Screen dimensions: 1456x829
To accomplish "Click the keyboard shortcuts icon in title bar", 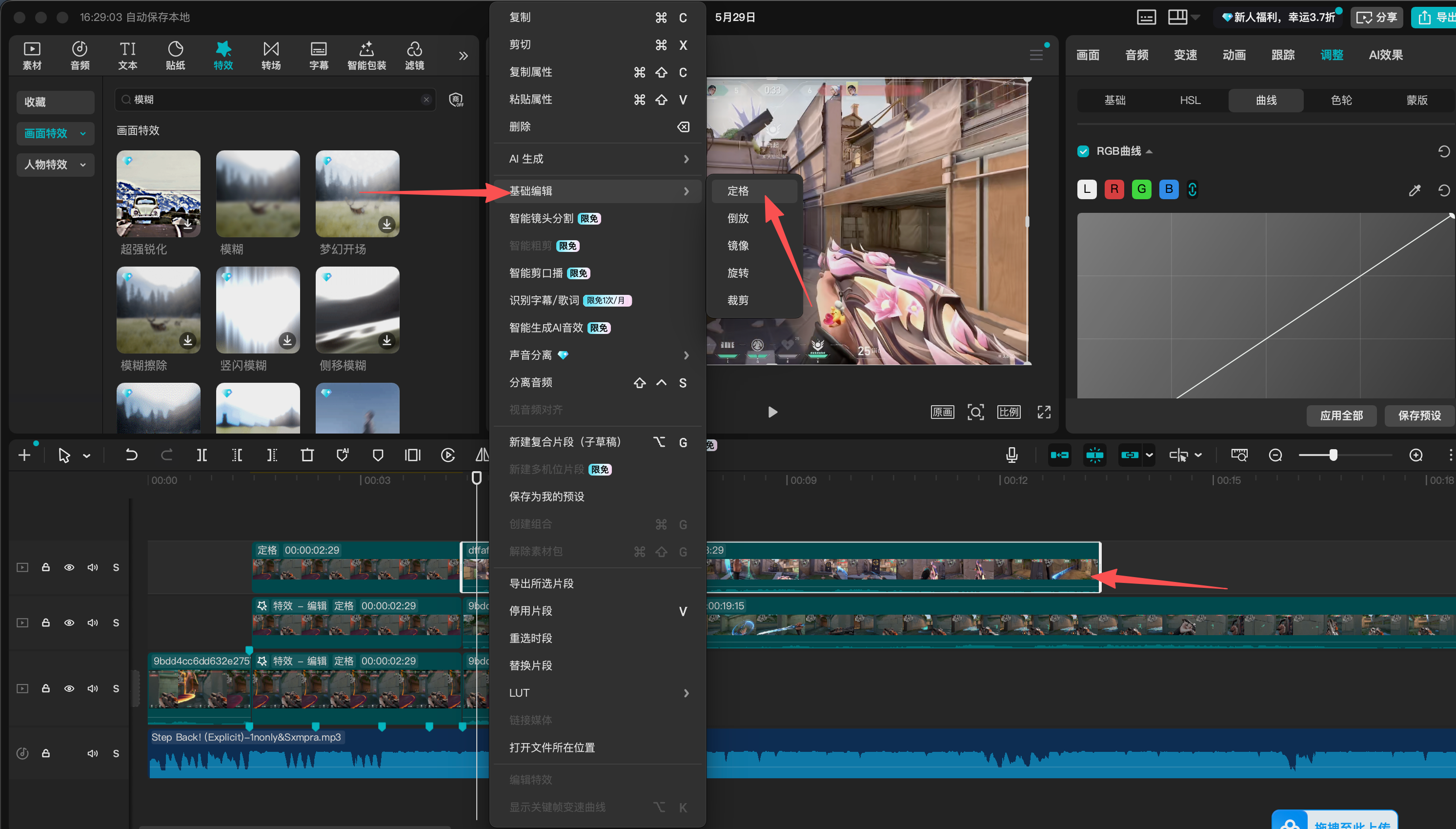I will [1146, 17].
